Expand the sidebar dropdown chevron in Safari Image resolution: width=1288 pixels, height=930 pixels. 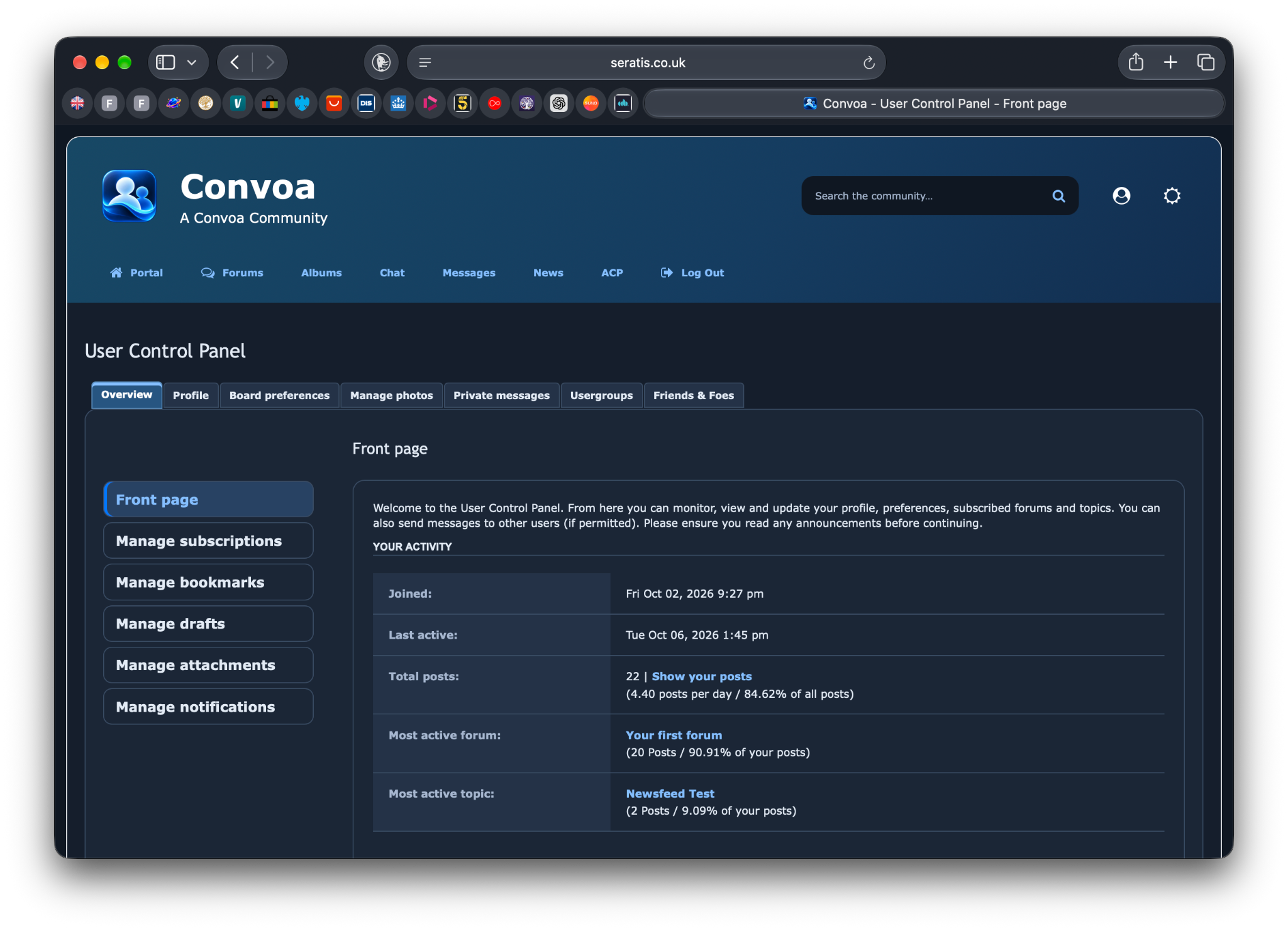(x=192, y=62)
